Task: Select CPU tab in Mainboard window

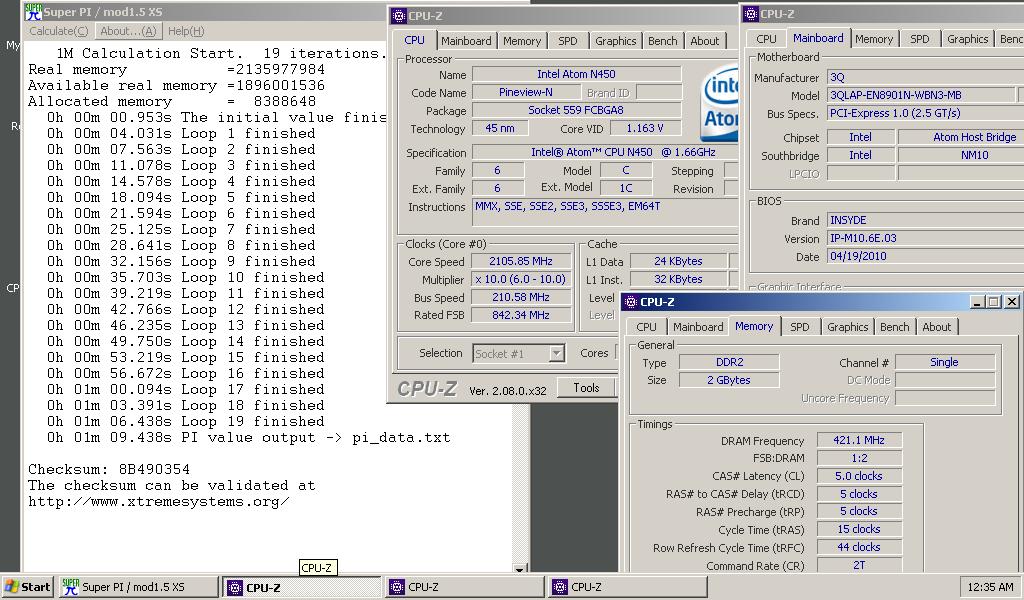Action: (766, 39)
